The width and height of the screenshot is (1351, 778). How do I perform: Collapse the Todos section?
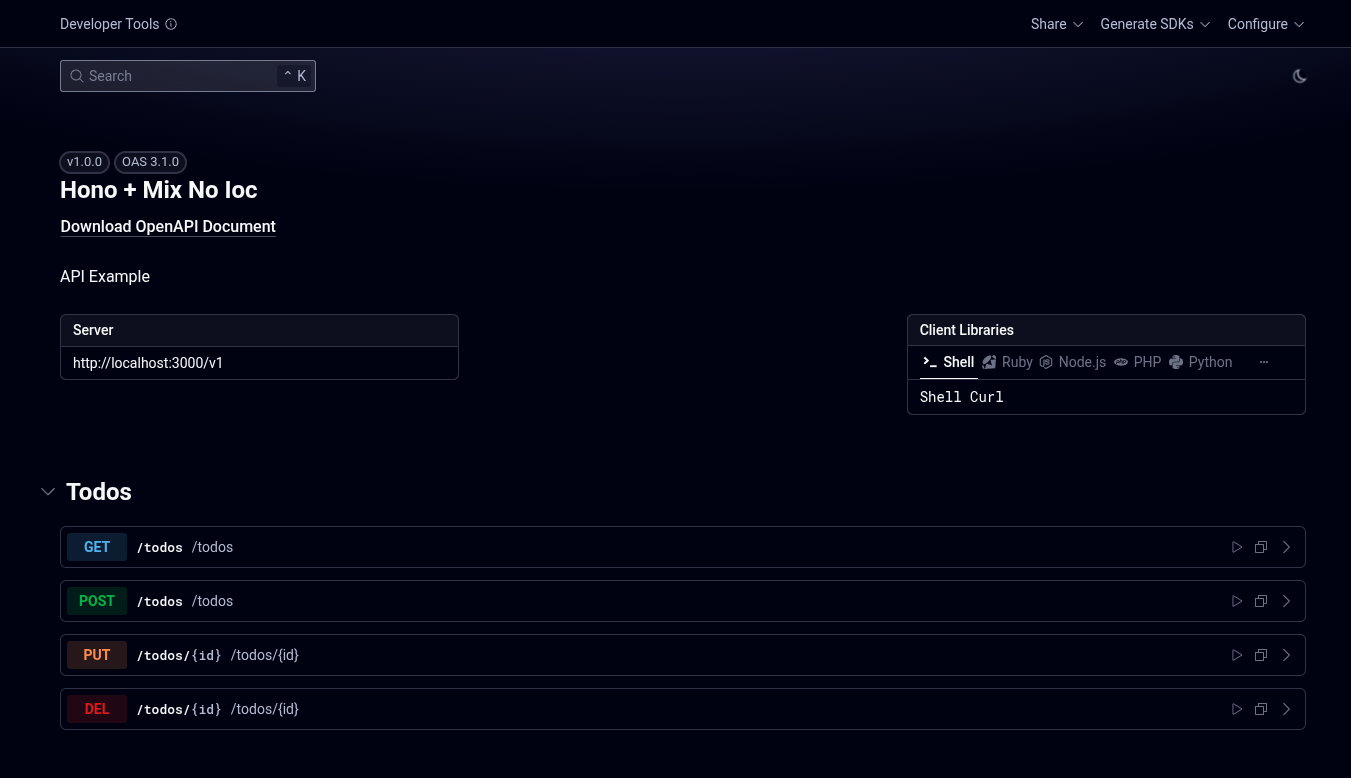tap(48, 492)
